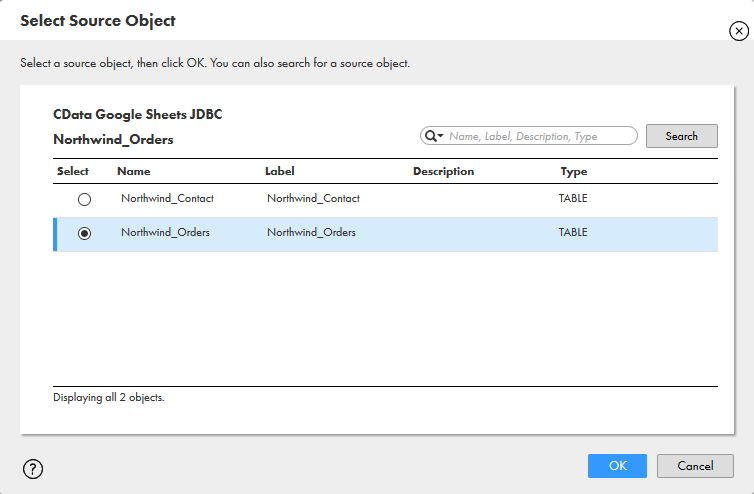Screen dimensions: 754x494
Task: Dismiss dialog with Cancel button
Action: pyautogui.click(x=695, y=466)
